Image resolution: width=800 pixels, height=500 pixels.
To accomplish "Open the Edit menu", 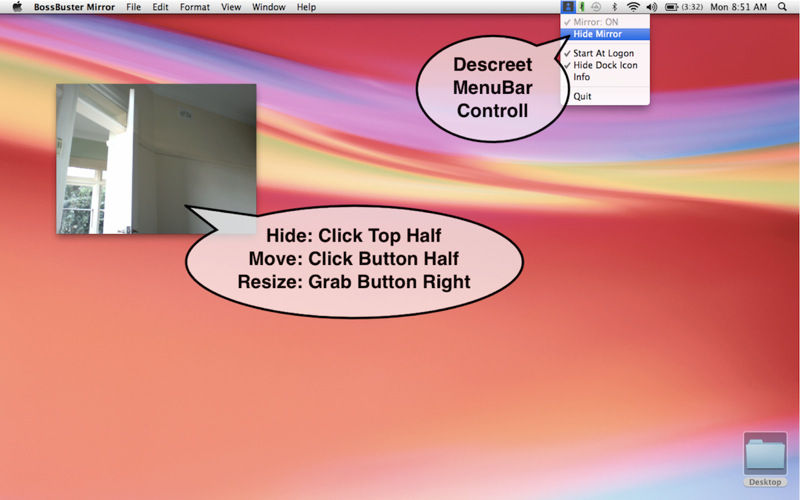I will (160, 7).
